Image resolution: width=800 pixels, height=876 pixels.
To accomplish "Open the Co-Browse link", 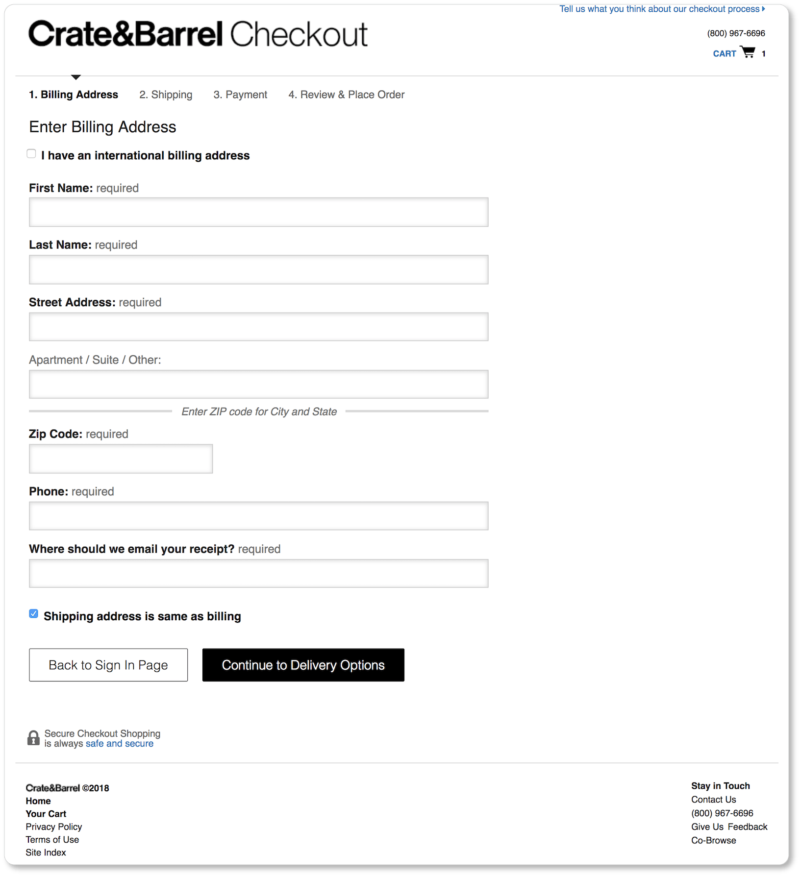I will (713, 841).
